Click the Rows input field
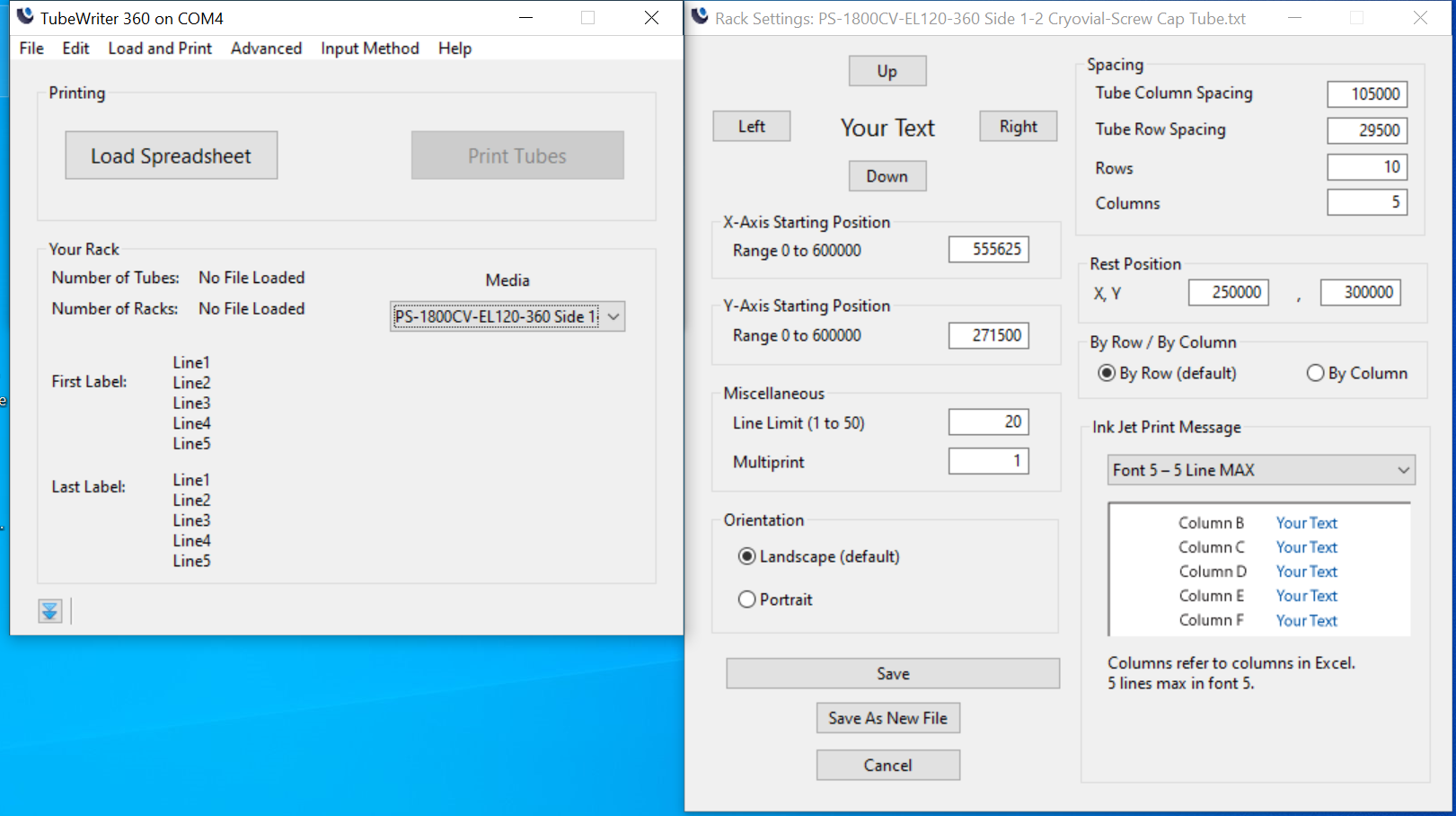This screenshot has height=816, width=1456. pyautogui.click(x=1368, y=167)
